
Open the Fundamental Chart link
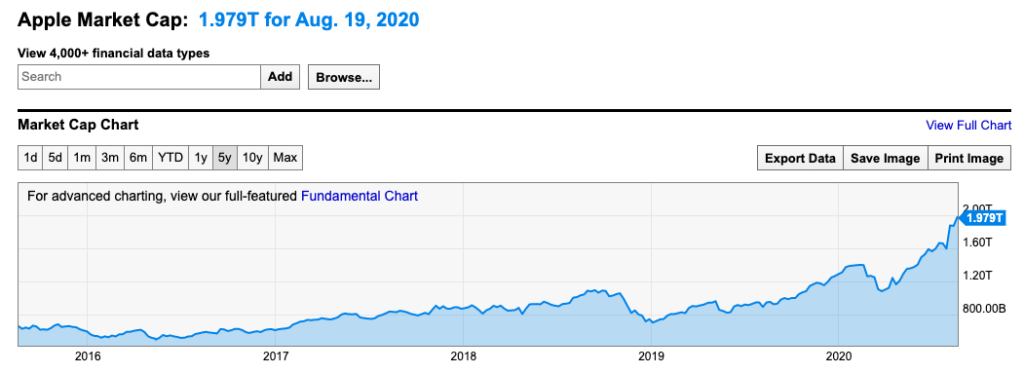359,196
